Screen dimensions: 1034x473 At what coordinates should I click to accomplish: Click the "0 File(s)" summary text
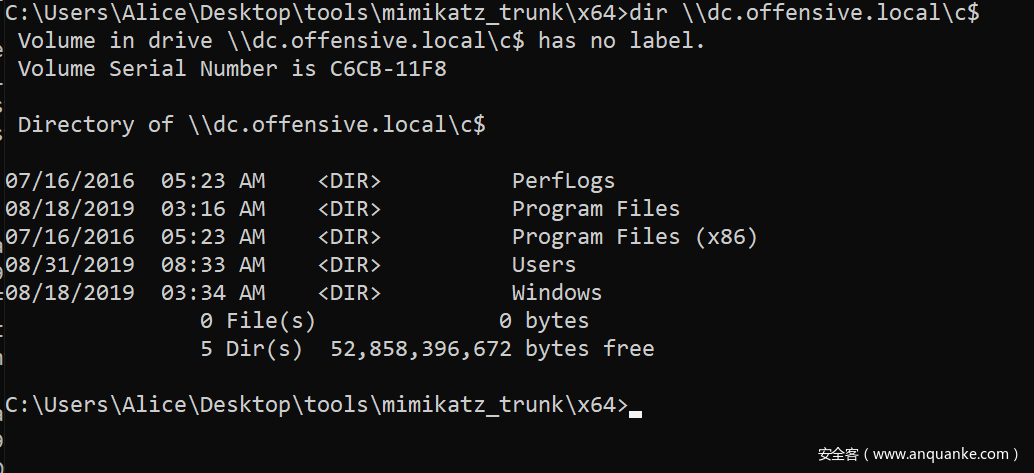tap(257, 321)
